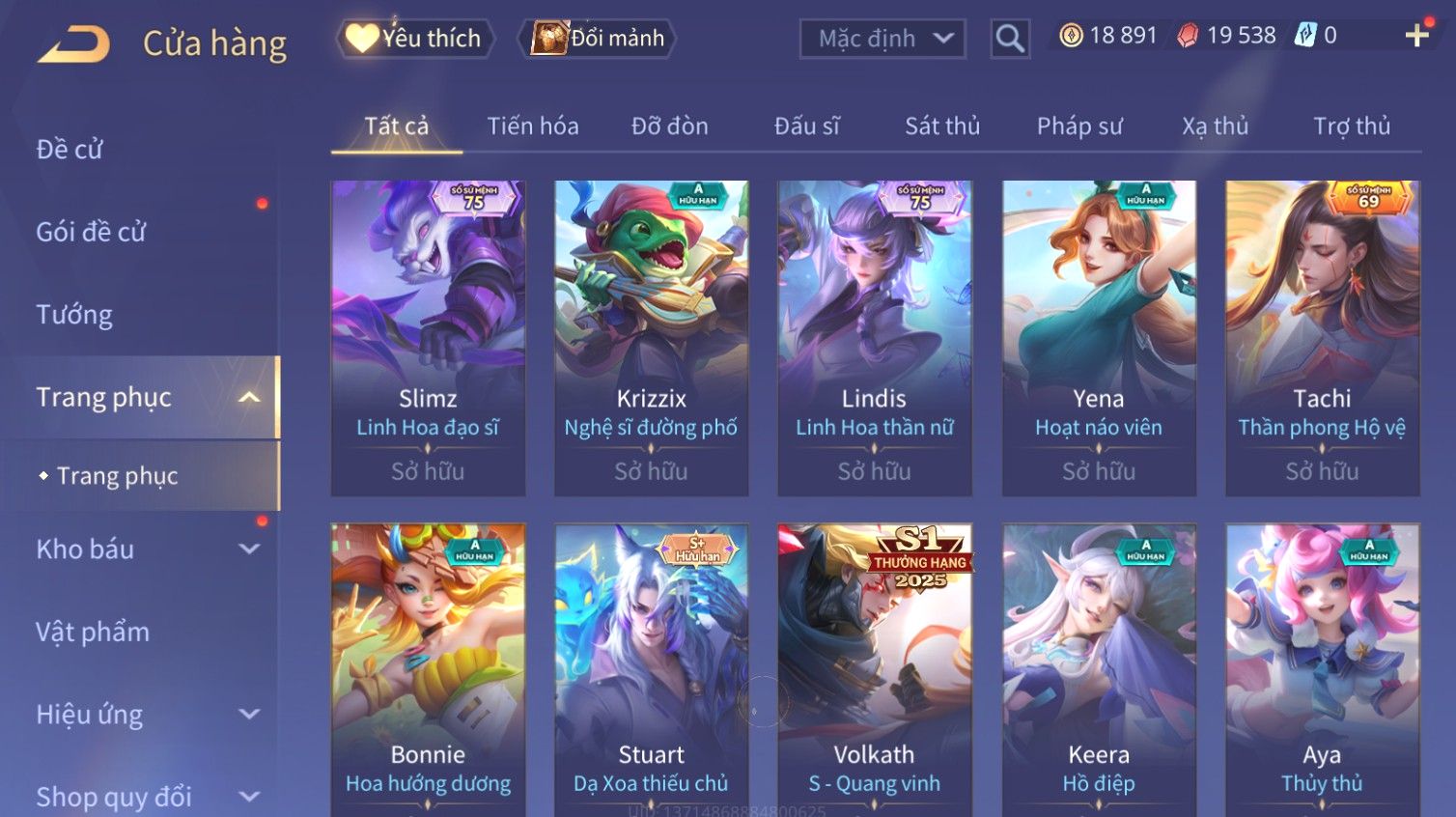
Task: Switch to the Tiến hóa tab
Action: (x=533, y=126)
